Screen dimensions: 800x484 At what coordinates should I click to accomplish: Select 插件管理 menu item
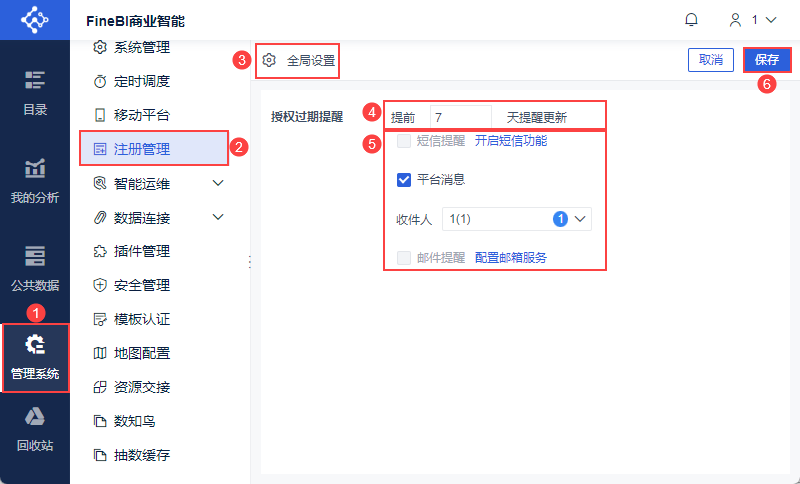[132, 251]
